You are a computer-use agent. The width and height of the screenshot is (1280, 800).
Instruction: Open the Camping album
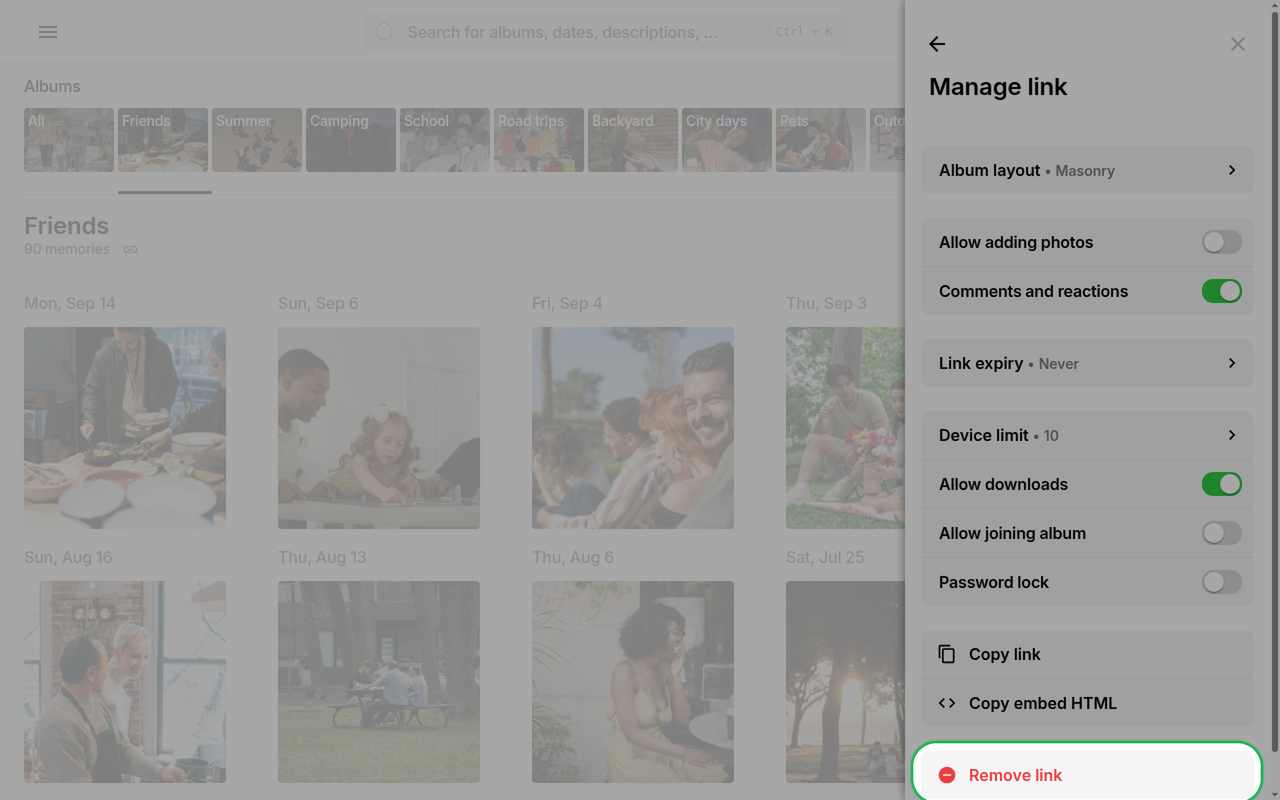(x=351, y=140)
